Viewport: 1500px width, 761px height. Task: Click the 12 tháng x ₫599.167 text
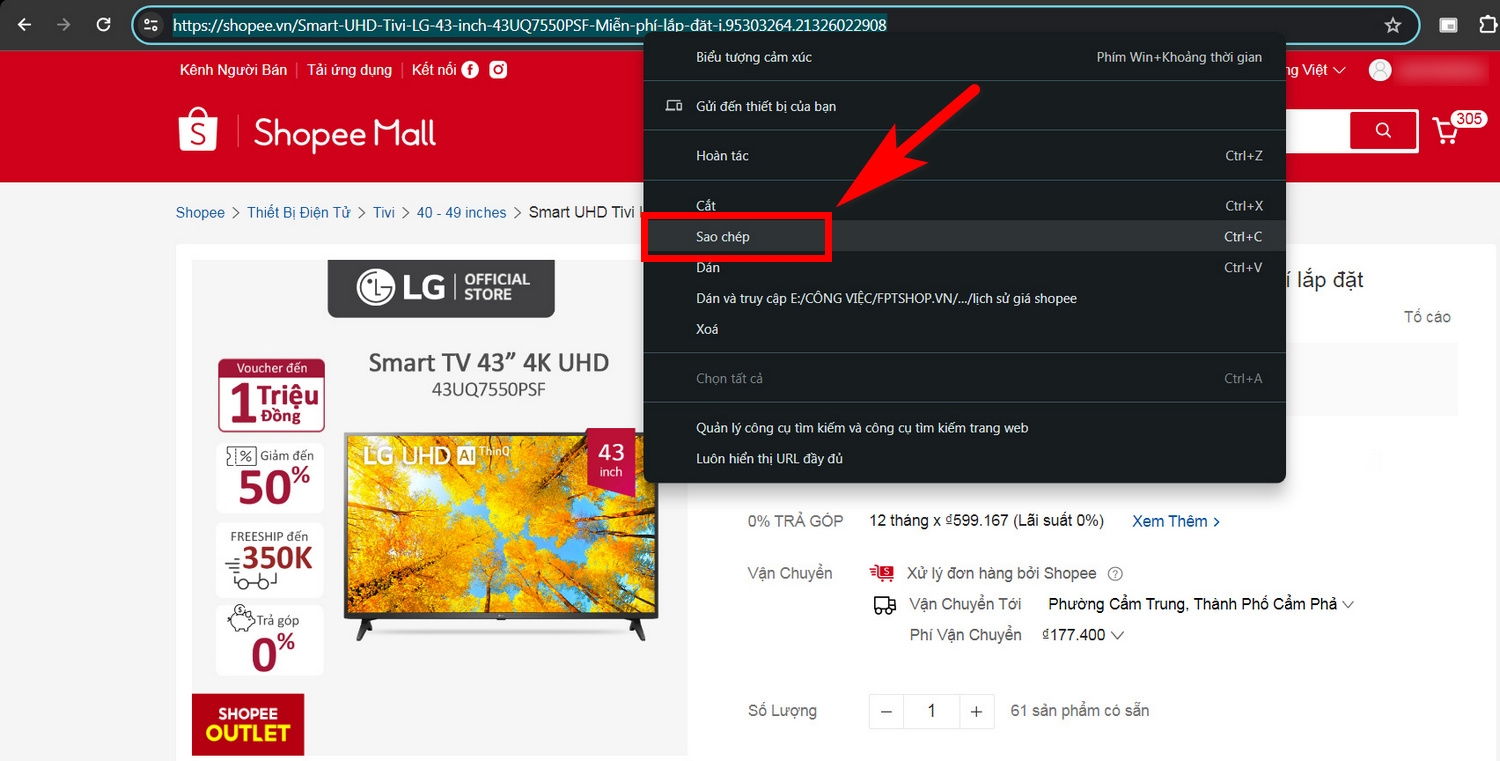986,521
